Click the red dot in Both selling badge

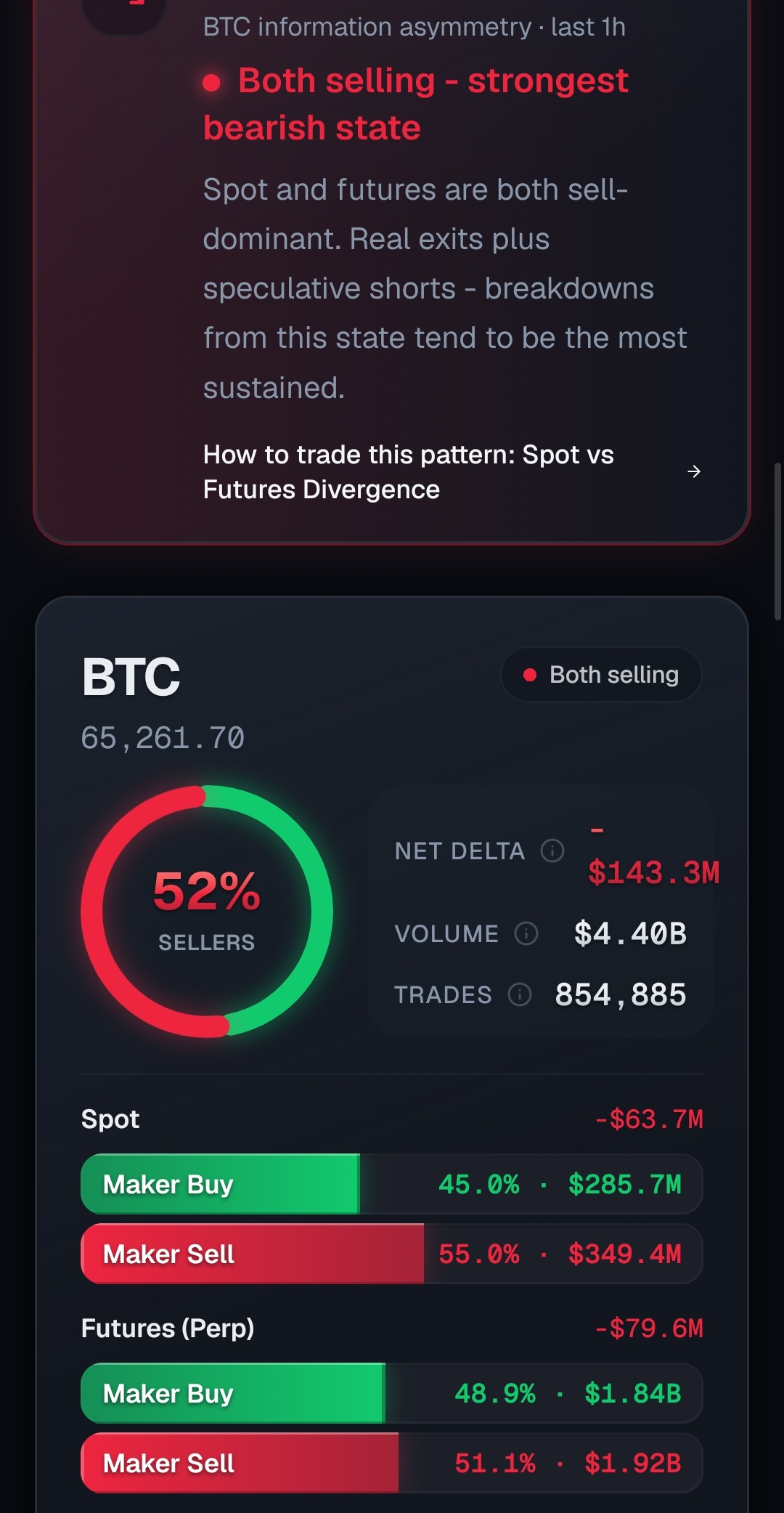point(530,676)
